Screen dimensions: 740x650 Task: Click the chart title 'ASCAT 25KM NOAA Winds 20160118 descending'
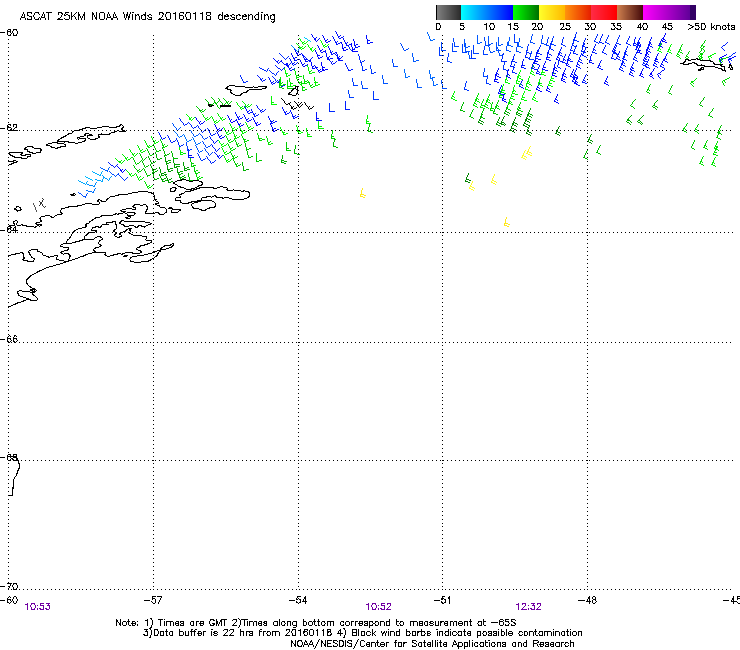pos(147,16)
